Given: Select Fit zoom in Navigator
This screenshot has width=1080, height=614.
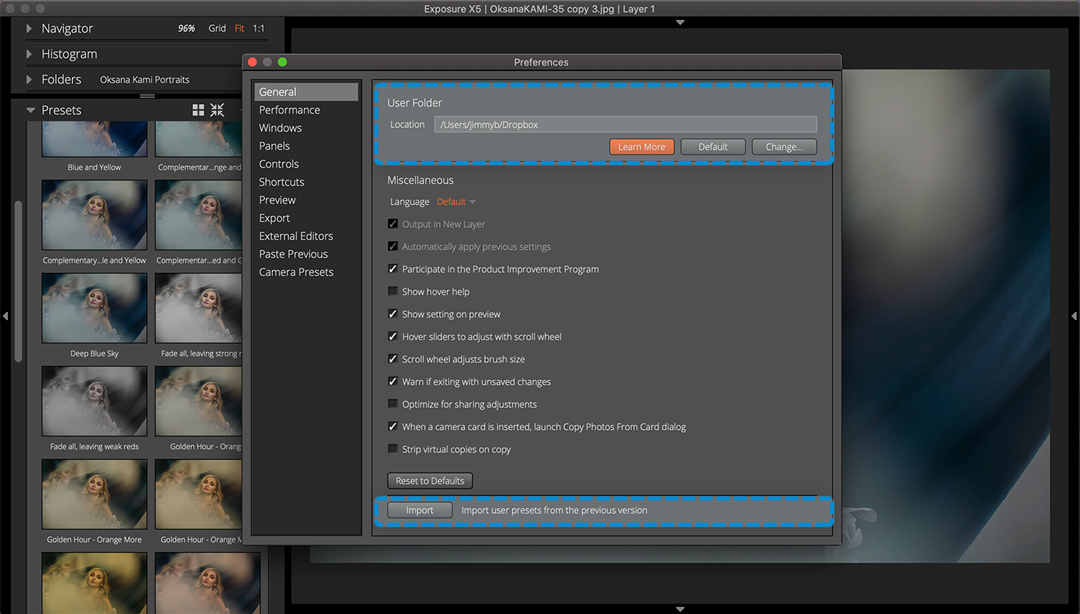Looking at the screenshot, I should 239,29.
